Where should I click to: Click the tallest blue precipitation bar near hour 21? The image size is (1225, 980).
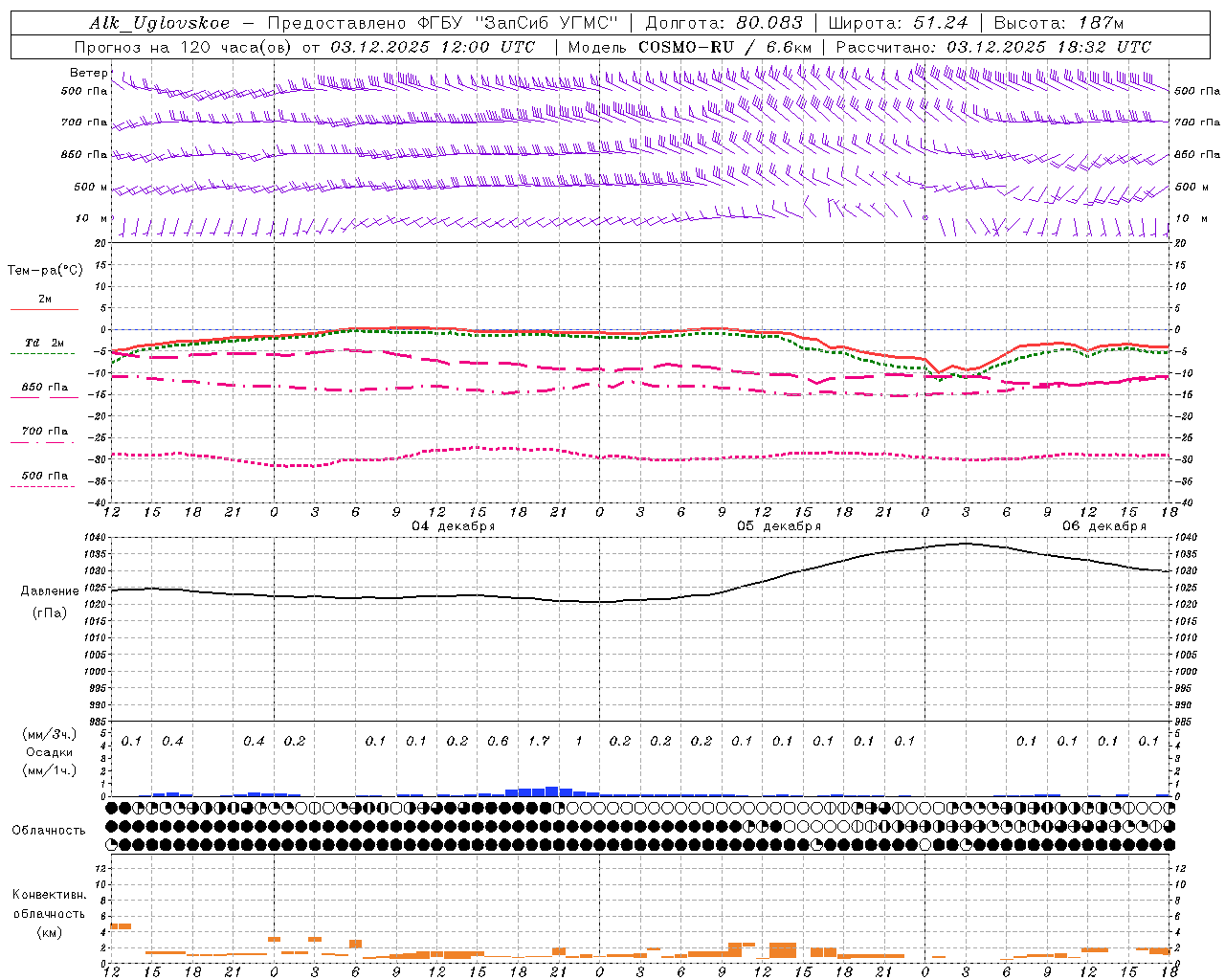[552, 791]
